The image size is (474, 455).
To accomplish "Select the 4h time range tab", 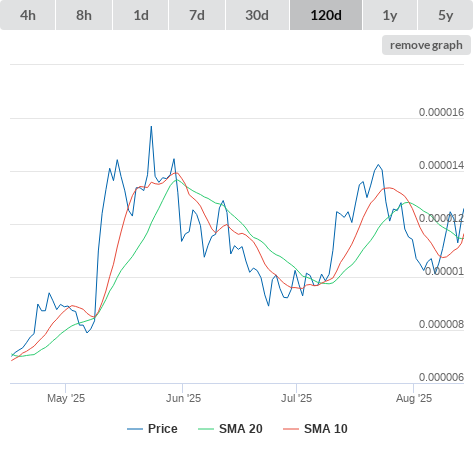I will [x=28, y=15].
